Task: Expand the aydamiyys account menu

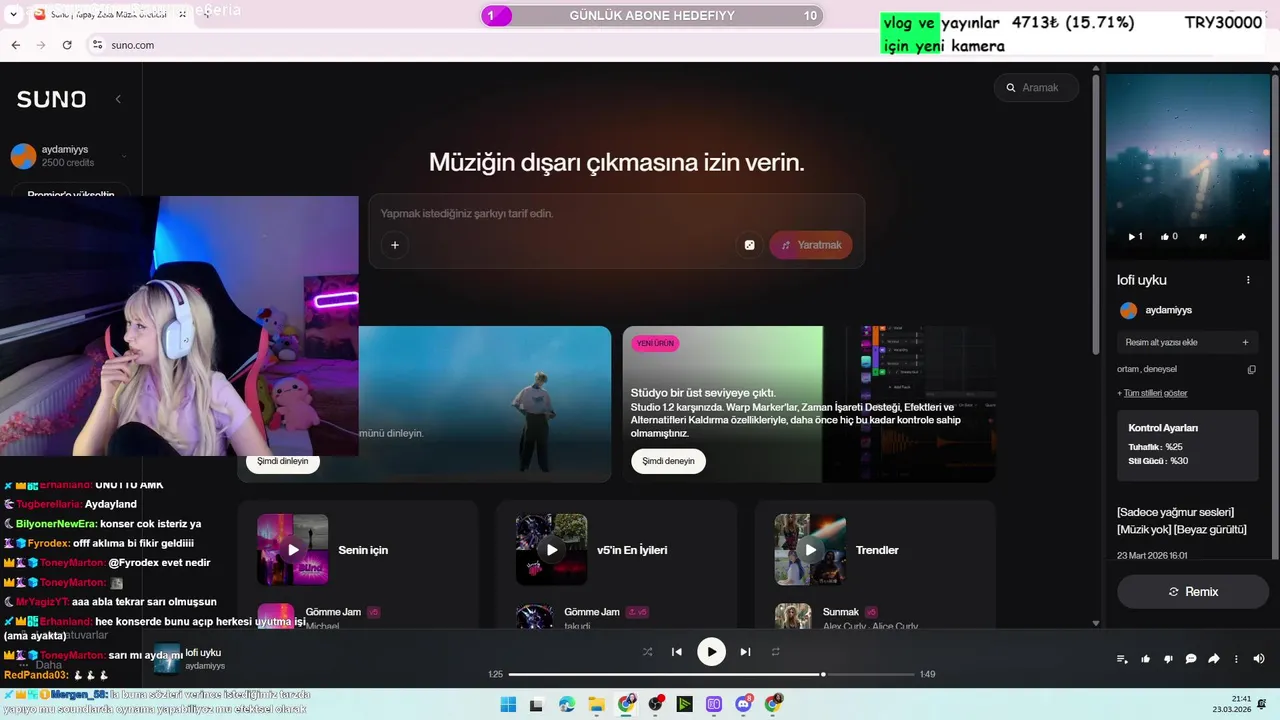Action: pos(124,156)
